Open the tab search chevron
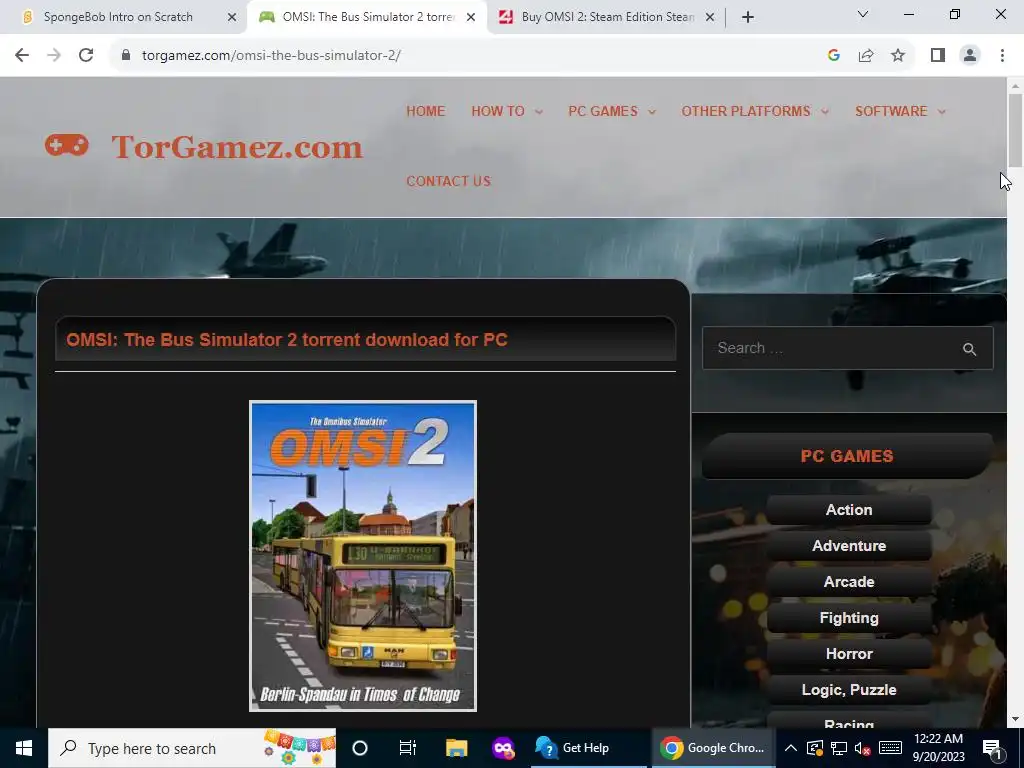The height and width of the screenshot is (768, 1024). 863,14
